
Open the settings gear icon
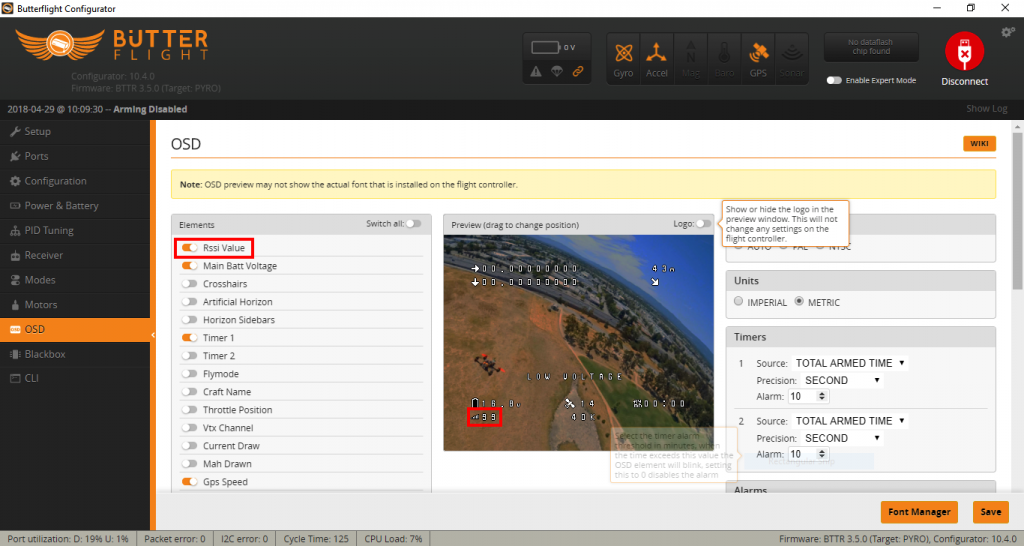pos(1007,33)
